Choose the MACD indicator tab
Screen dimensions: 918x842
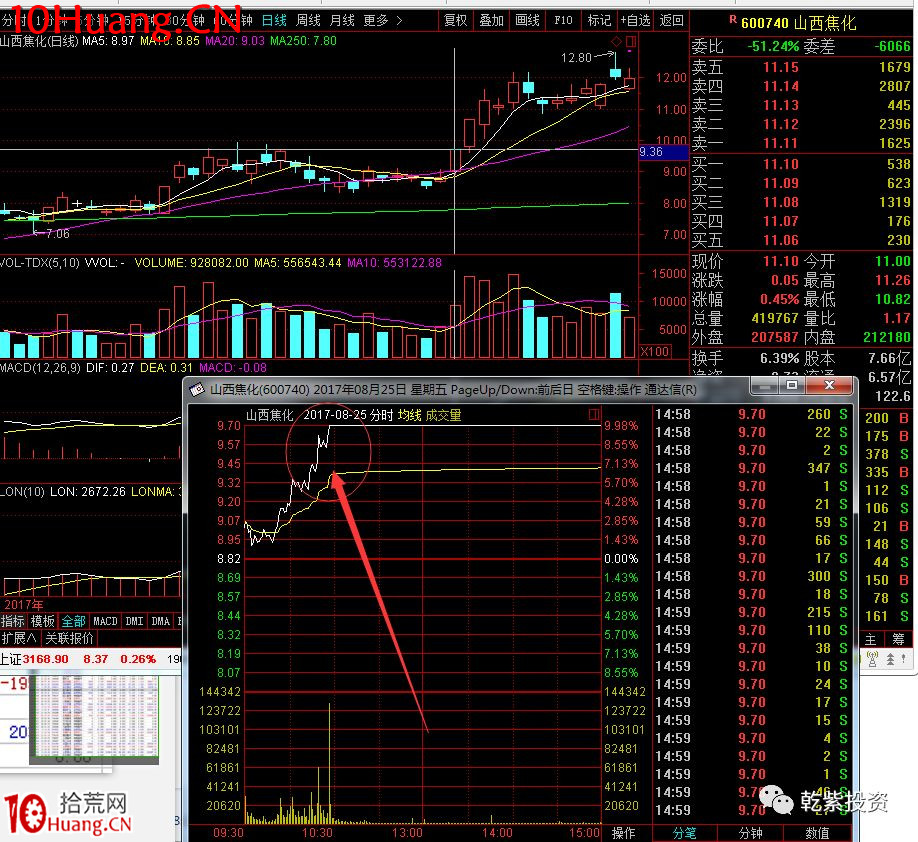(105, 621)
